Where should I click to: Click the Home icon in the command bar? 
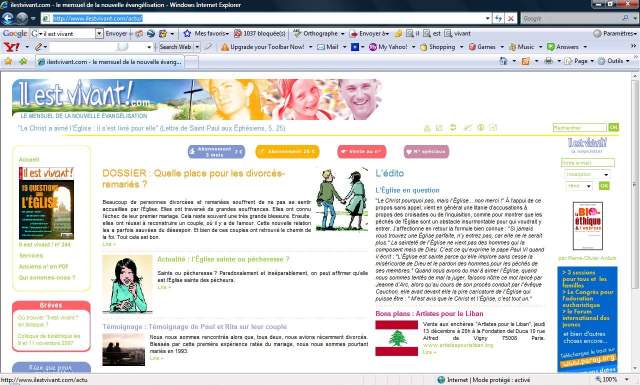[x=503, y=61]
